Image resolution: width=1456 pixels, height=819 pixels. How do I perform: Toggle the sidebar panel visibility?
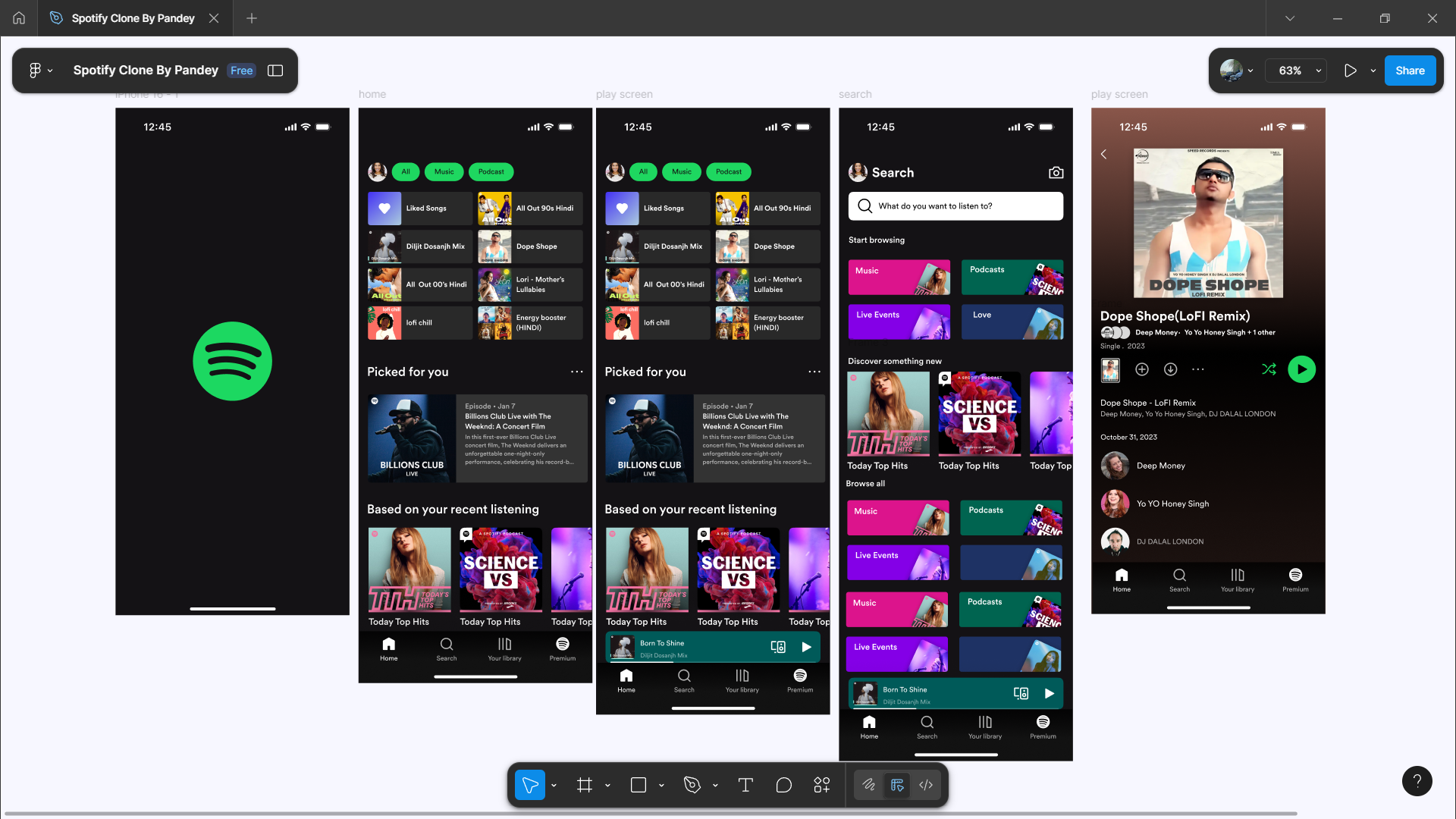pyautogui.click(x=275, y=71)
